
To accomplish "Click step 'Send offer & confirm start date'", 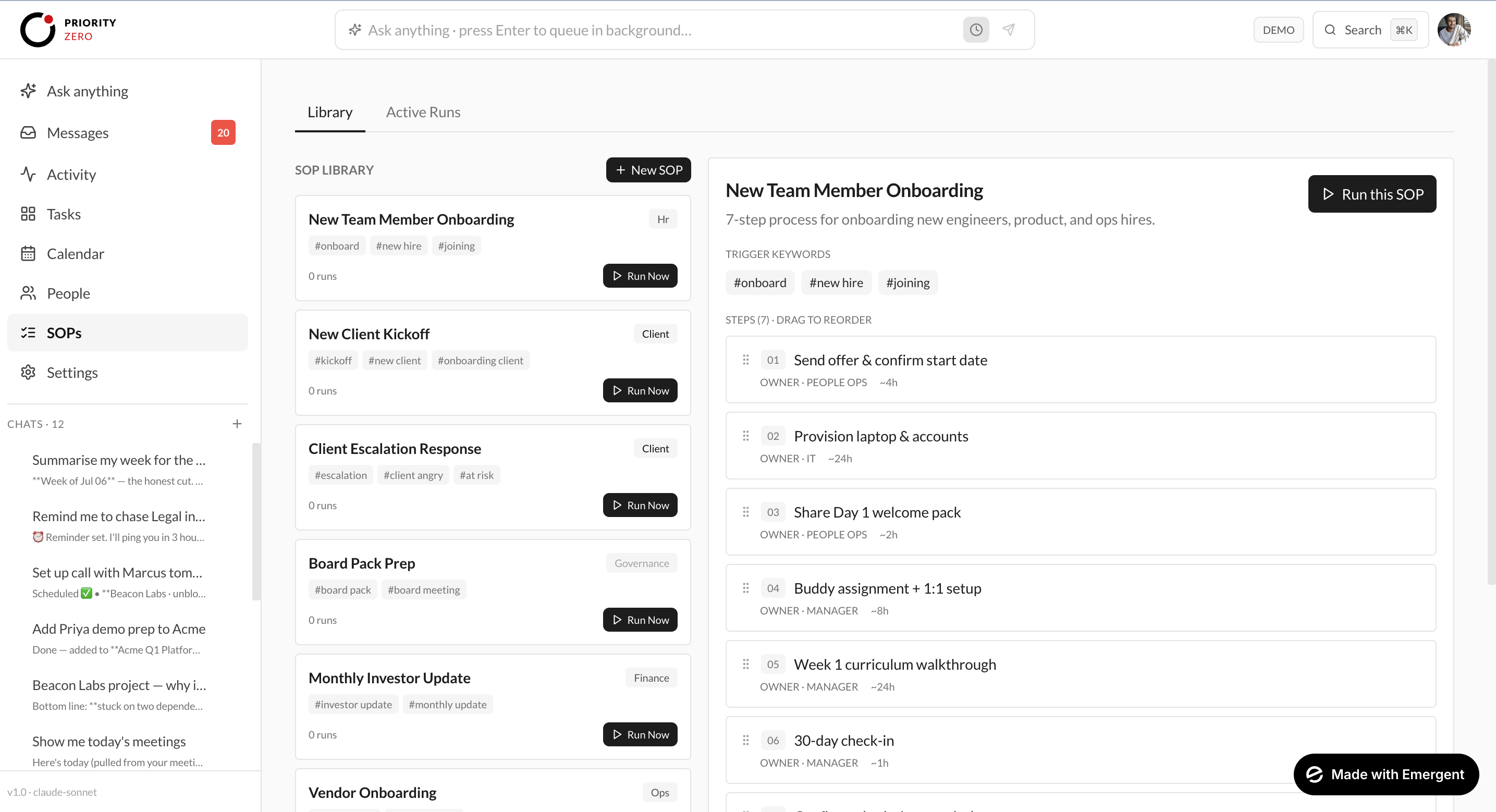I will [1080, 370].
